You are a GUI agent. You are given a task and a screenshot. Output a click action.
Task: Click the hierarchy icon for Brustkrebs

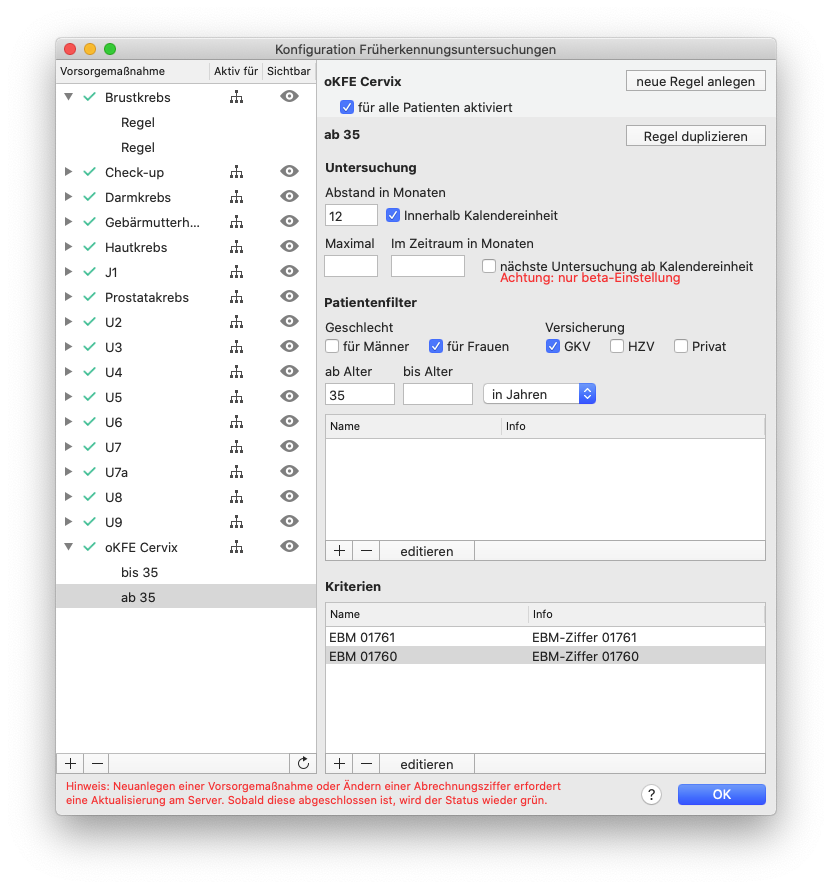coord(236,97)
